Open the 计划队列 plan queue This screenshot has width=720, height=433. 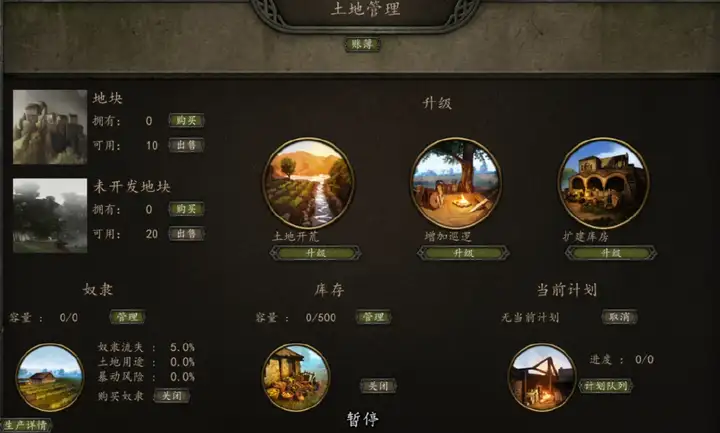(x=606, y=386)
